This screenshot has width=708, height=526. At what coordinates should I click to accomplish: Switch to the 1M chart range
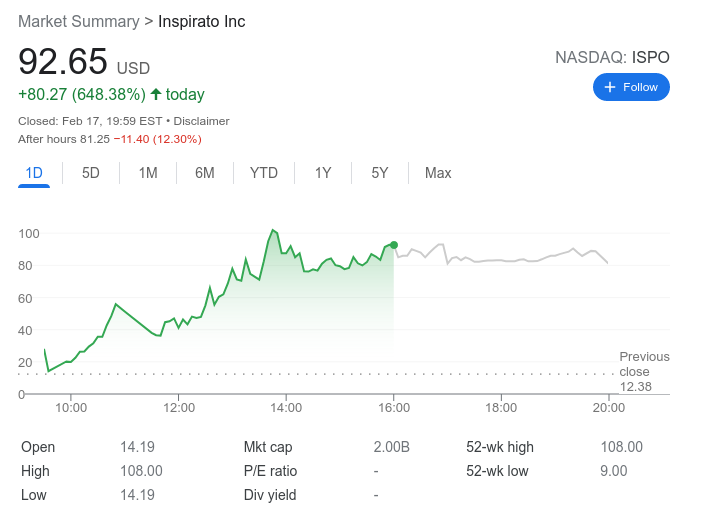point(148,173)
